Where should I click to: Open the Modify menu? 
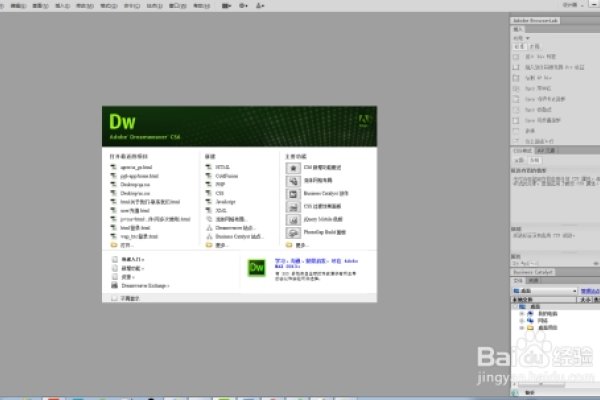[x=85, y=6]
